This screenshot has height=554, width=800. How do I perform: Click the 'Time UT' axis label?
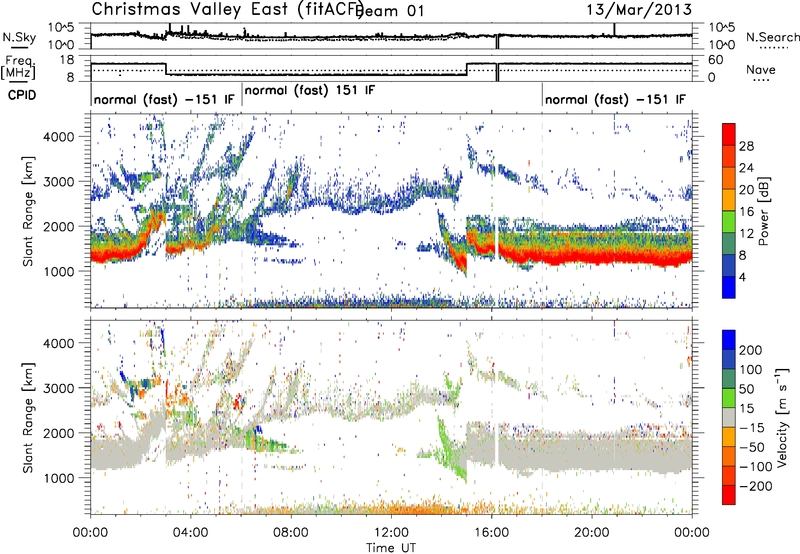pyautogui.click(x=391, y=548)
